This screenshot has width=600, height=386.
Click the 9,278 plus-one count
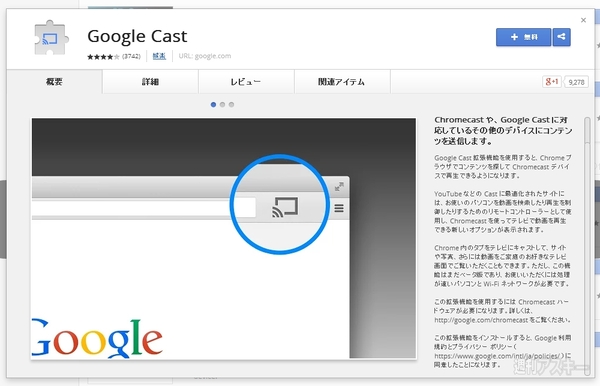coord(576,82)
